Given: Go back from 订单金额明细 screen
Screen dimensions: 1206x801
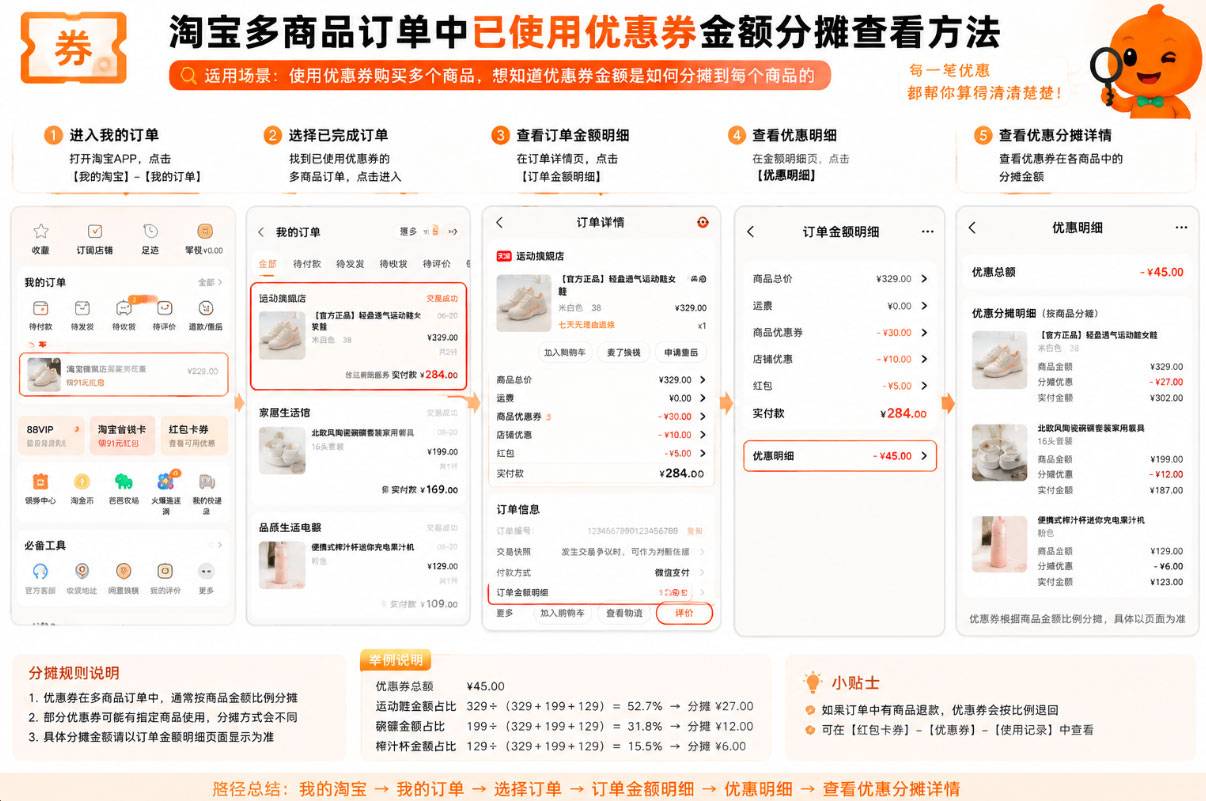Looking at the screenshot, I should coord(751,231).
